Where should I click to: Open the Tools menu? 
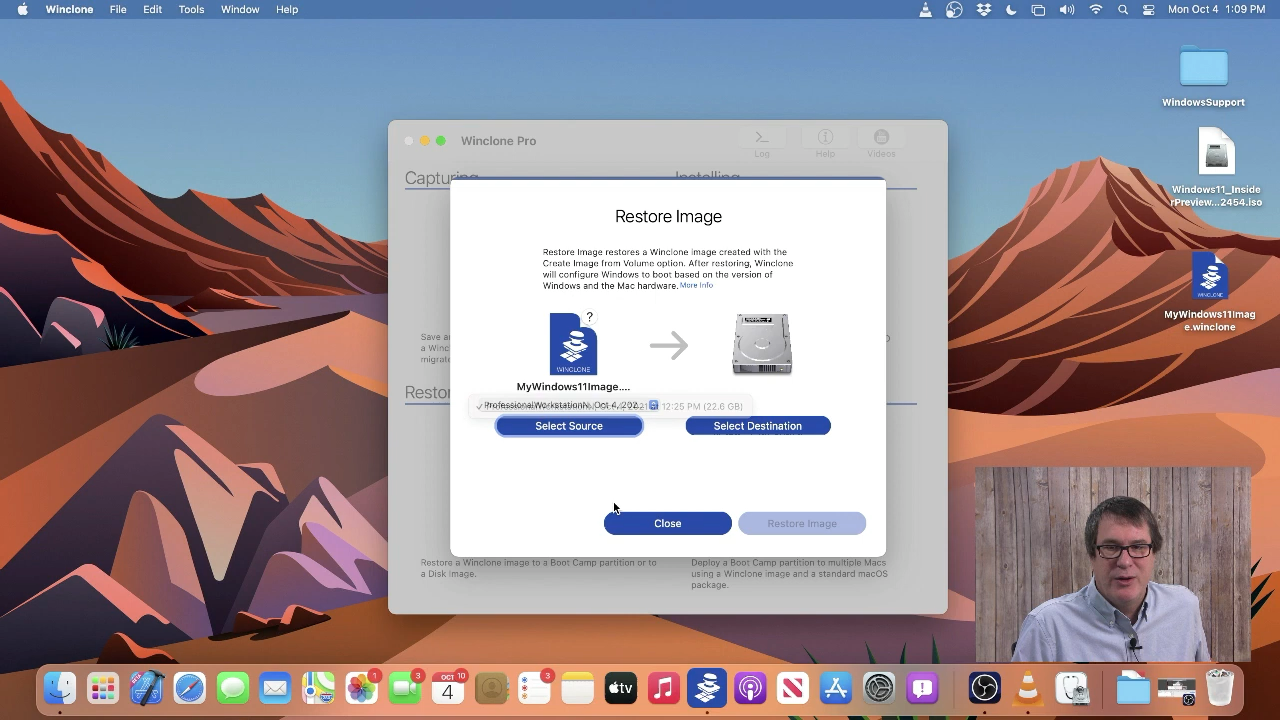click(191, 9)
